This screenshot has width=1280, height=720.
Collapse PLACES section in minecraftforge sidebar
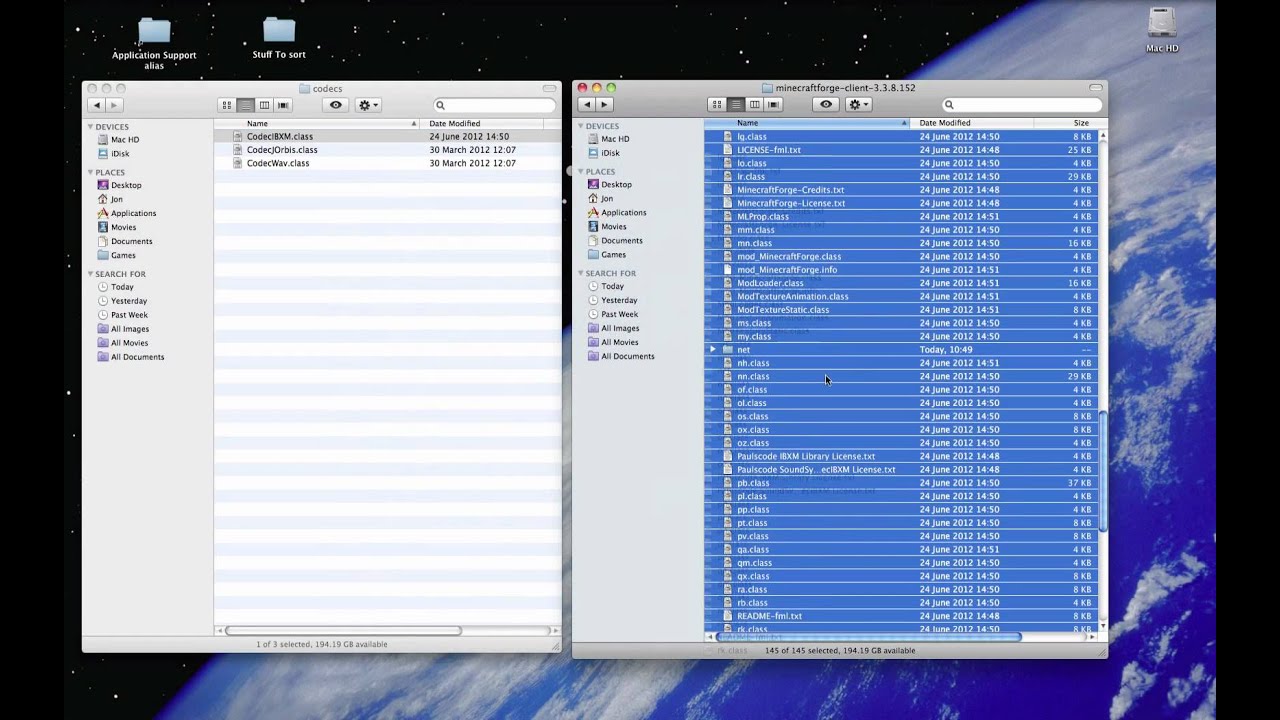click(x=581, y=171)
